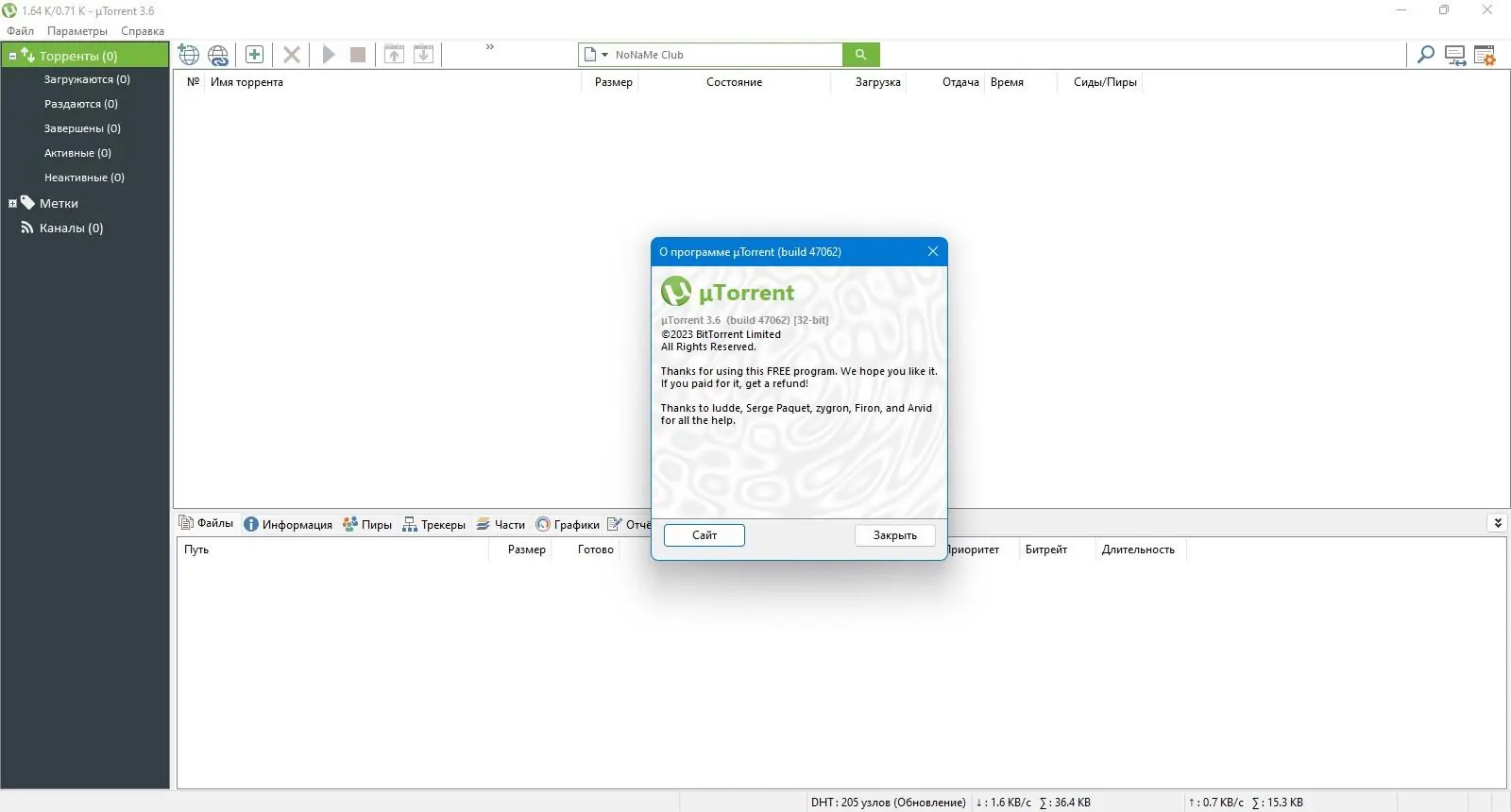Collapse the Торренты tree node
Screen dimensions: 1511x812
pos(12,57)
